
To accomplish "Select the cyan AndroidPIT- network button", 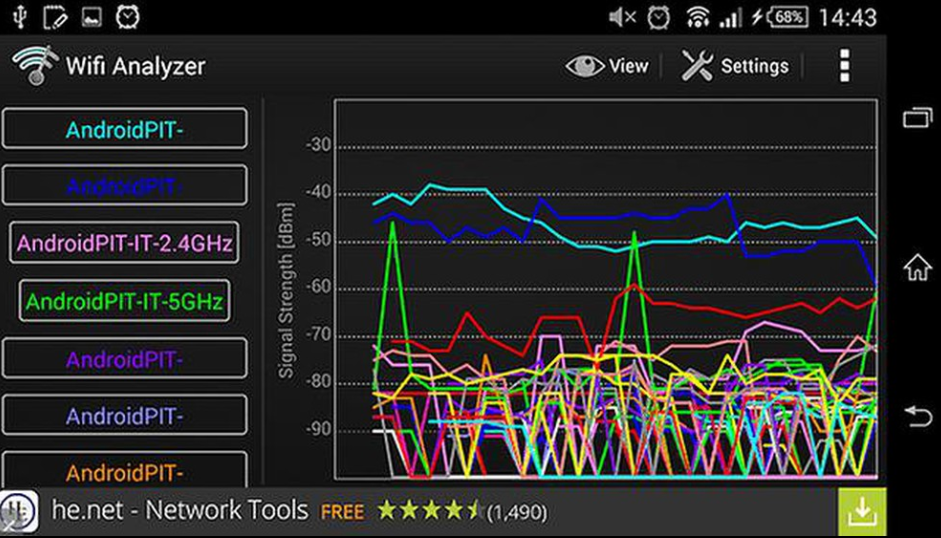I will [x=124, y=128].
